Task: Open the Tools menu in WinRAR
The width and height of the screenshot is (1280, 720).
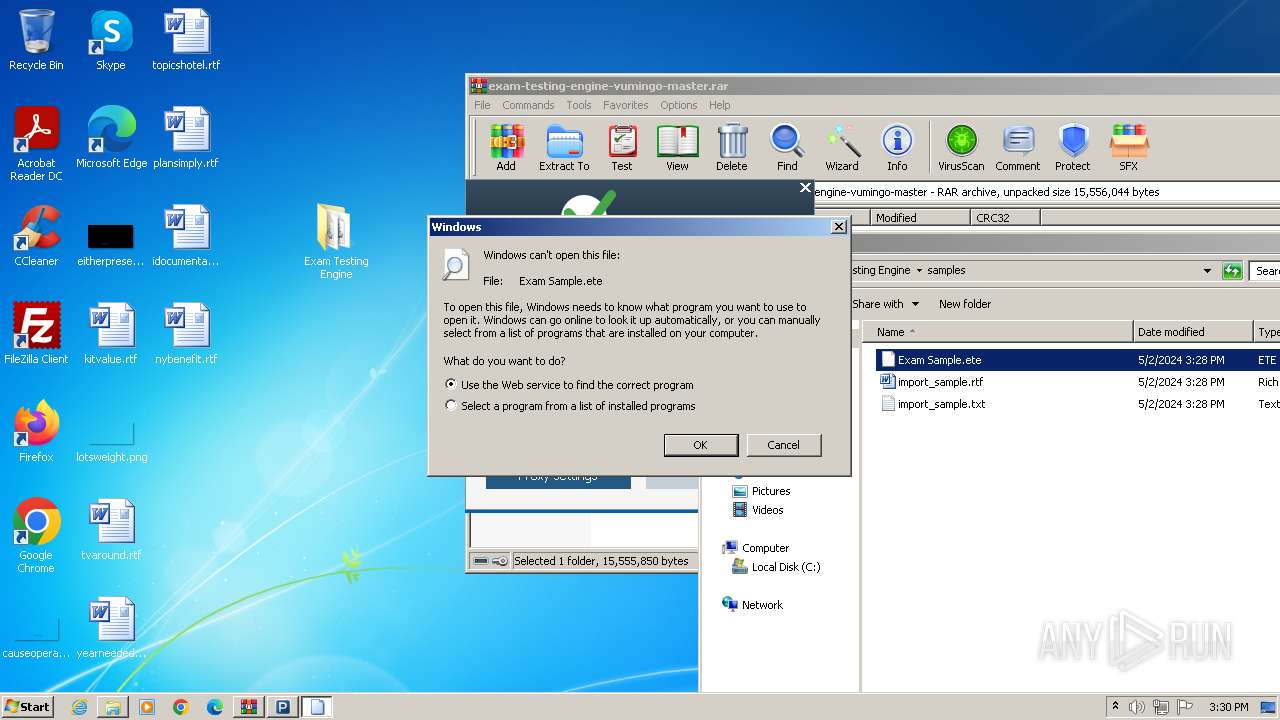Action: [x=579, y=105]
